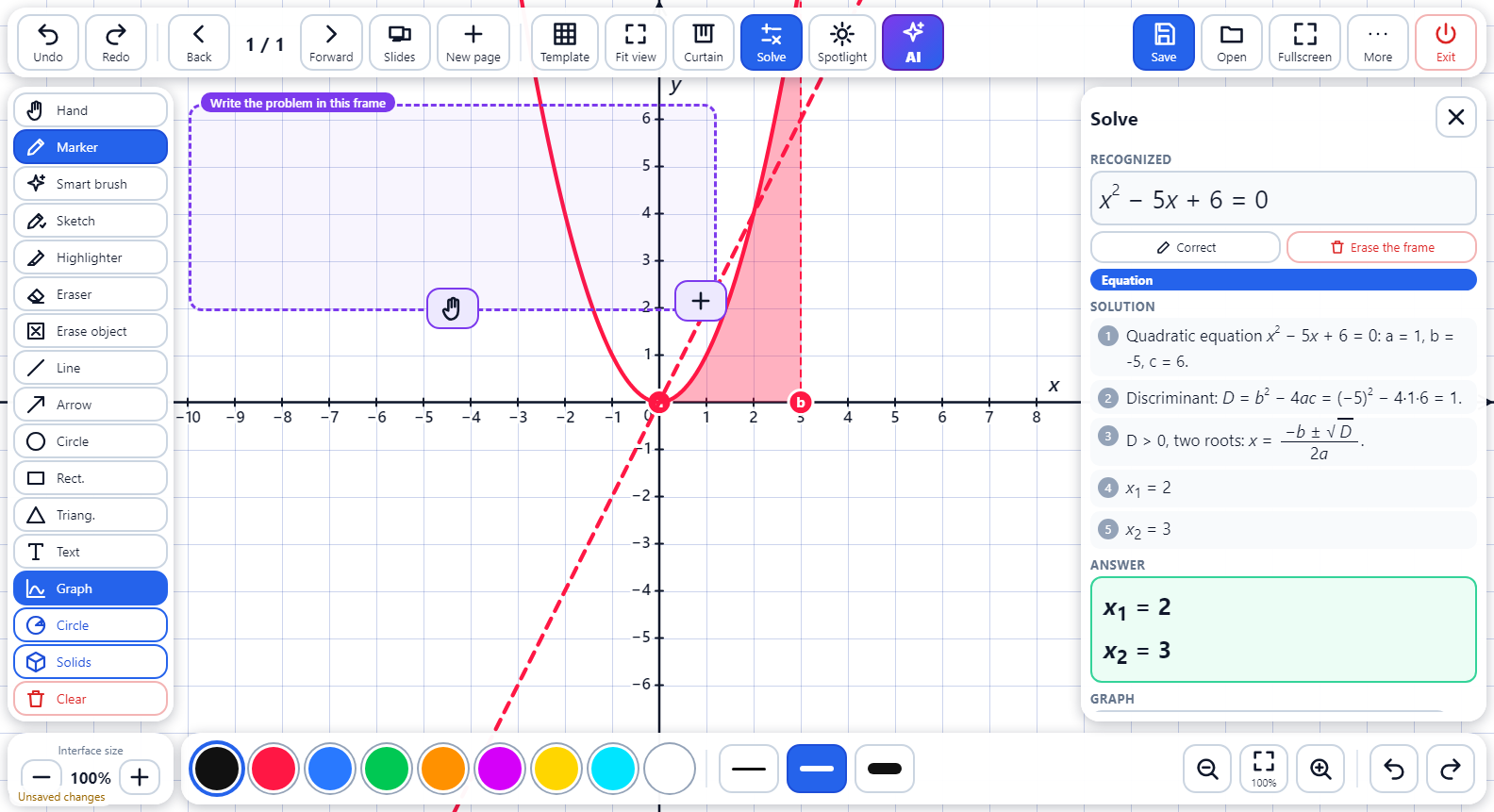Choose the Eraser tool
Screen dimensions: 1494x812
[91, 294]
